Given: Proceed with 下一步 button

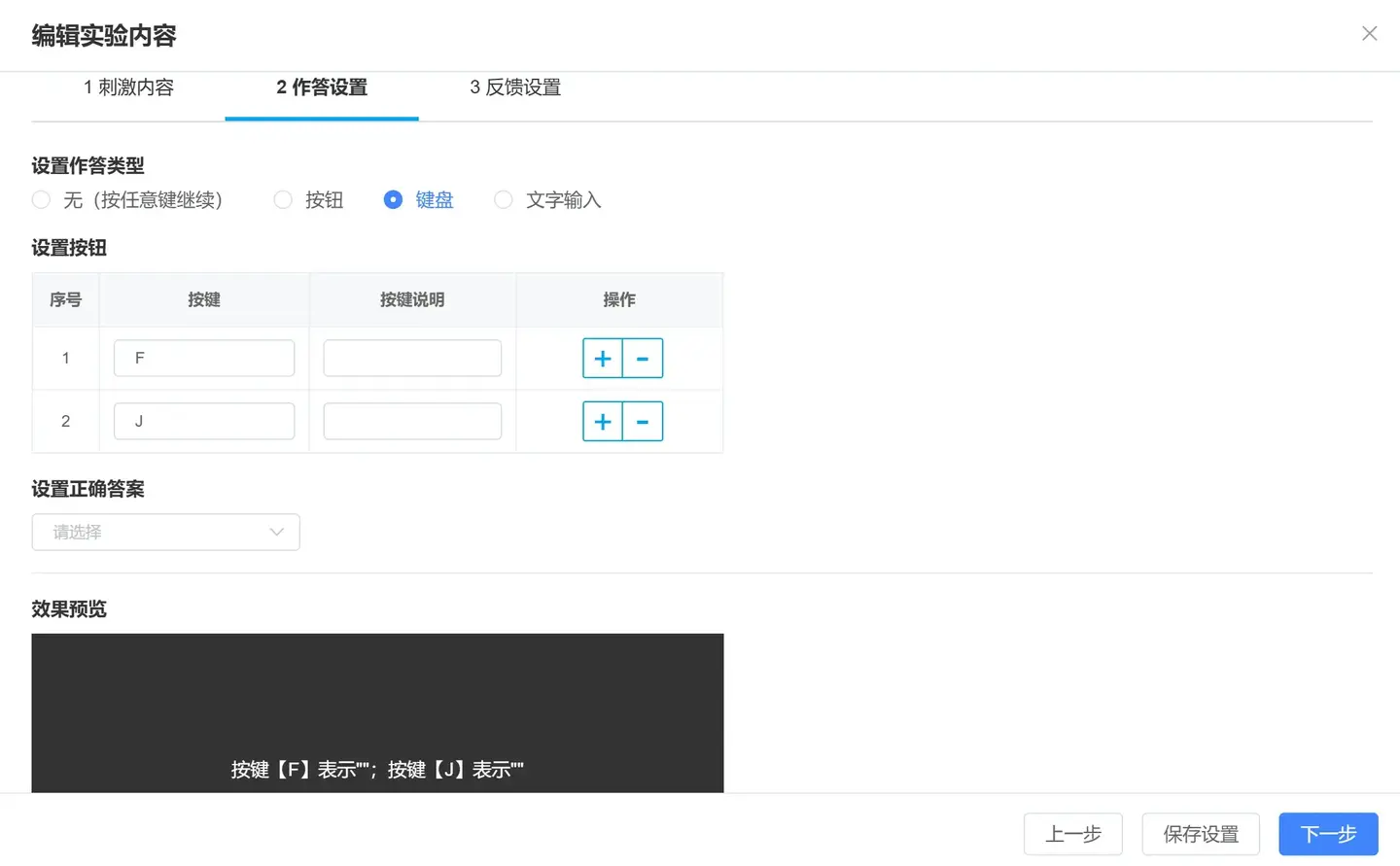Looking at the screenshot, I should (x=1328, y=834).
